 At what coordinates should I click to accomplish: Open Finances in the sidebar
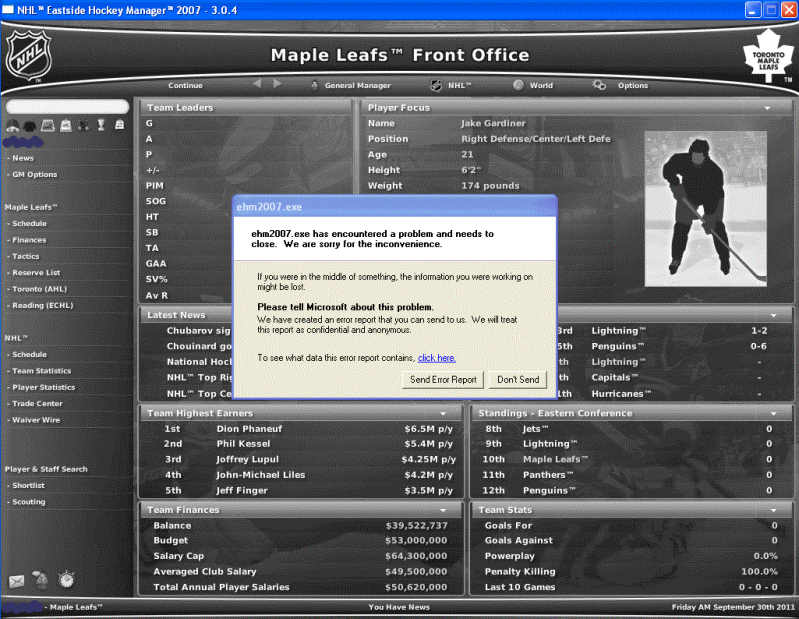coord(29,240)
